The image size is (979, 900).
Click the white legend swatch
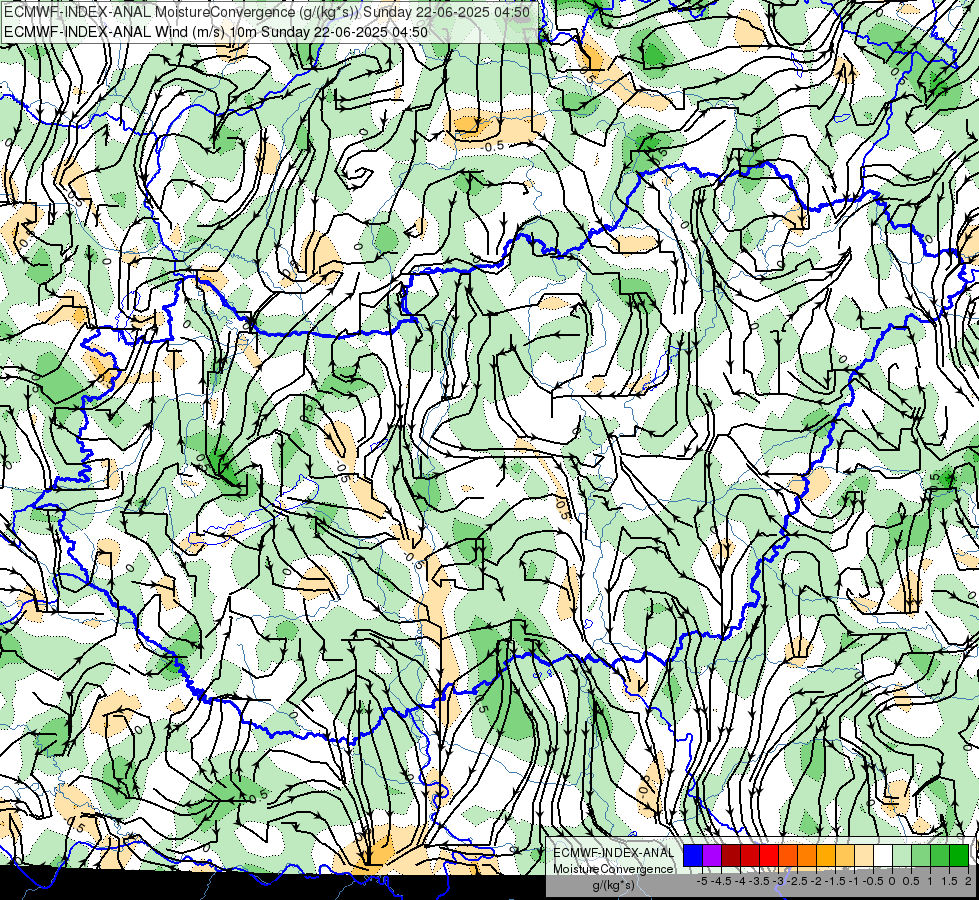(x=883, y=855)
